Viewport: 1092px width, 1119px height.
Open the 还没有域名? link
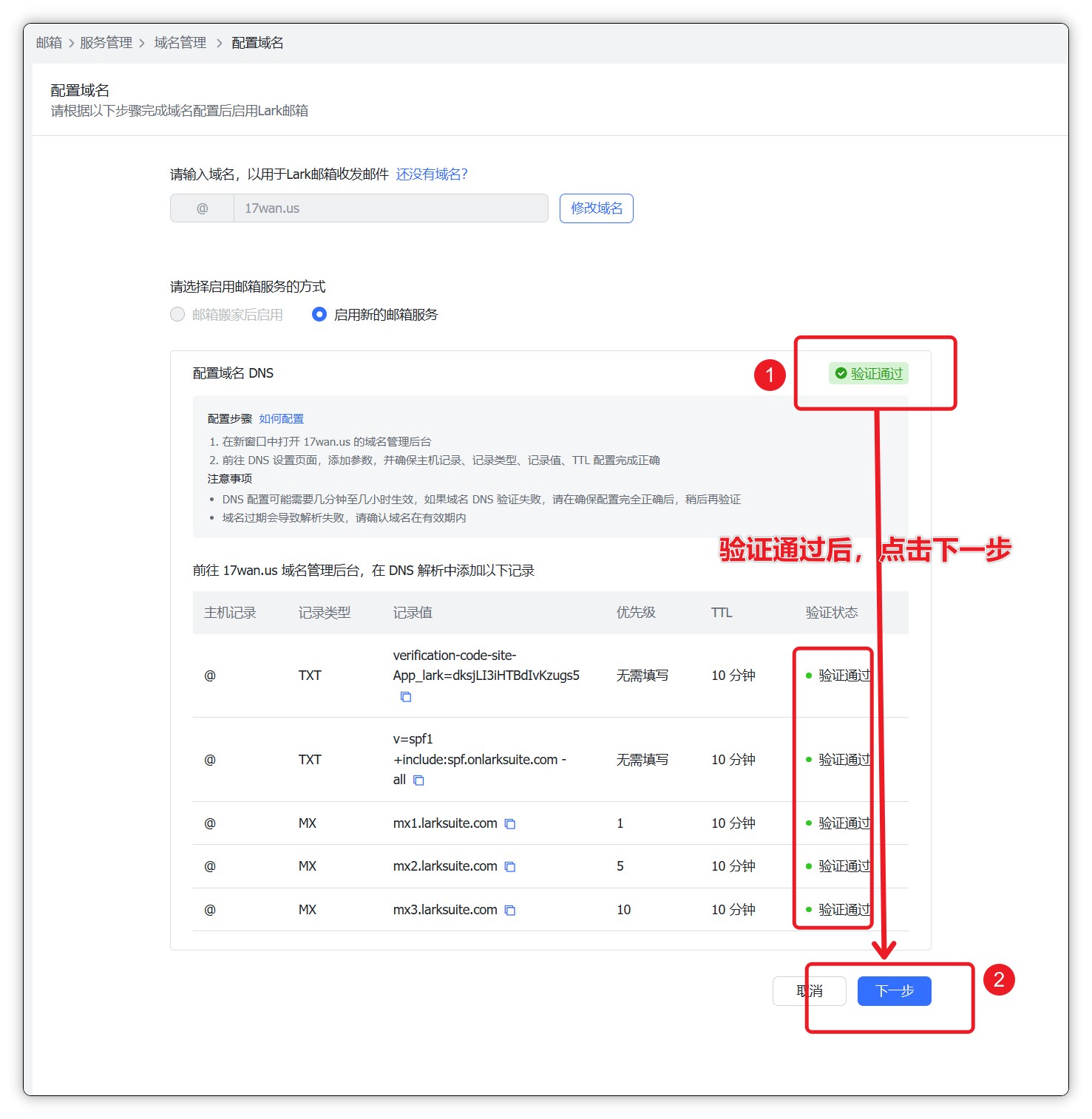[x=432, y=174]
